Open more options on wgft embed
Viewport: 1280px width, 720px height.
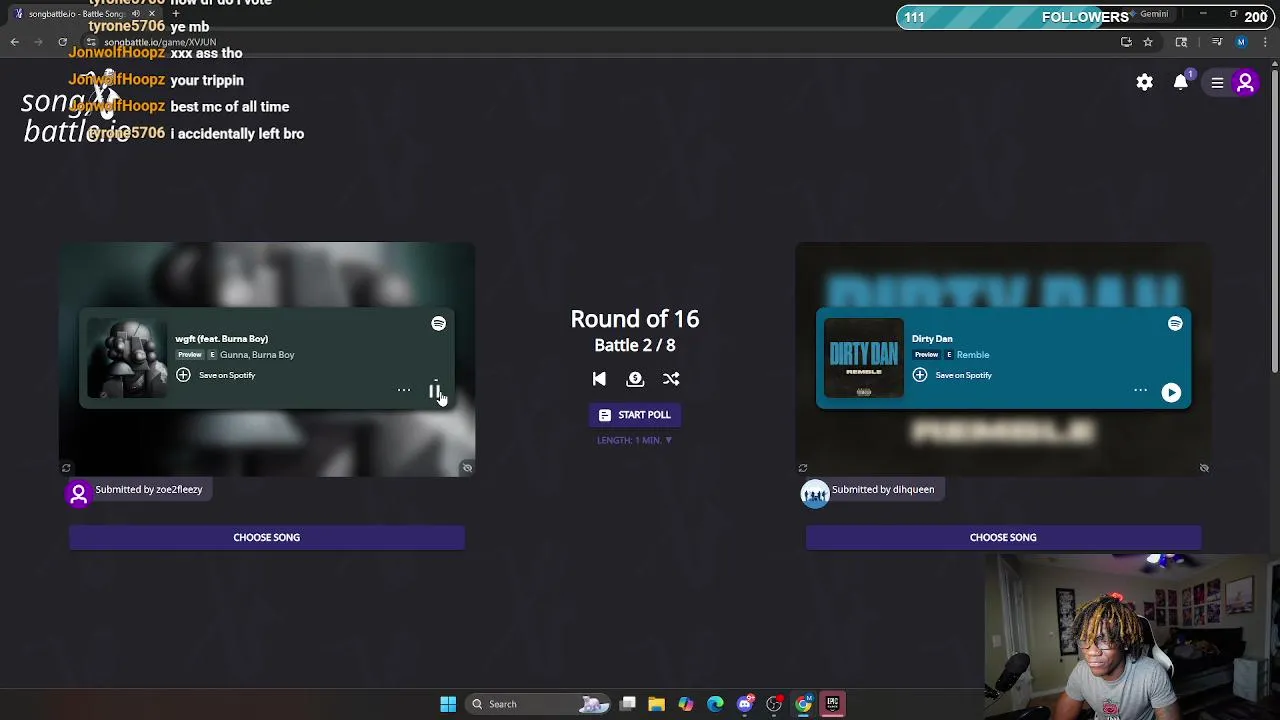tap(404, 390)
